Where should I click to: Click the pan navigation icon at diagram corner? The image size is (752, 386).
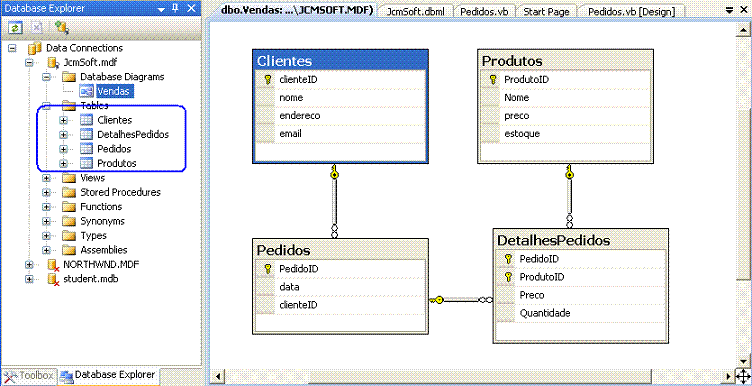click(742, 375)
